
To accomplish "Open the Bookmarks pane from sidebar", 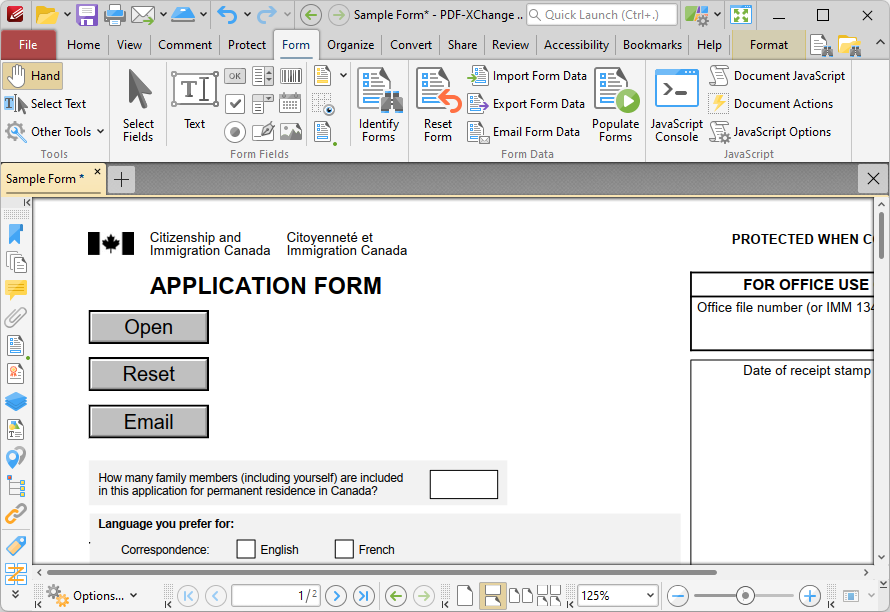I will tap(16, 234).
